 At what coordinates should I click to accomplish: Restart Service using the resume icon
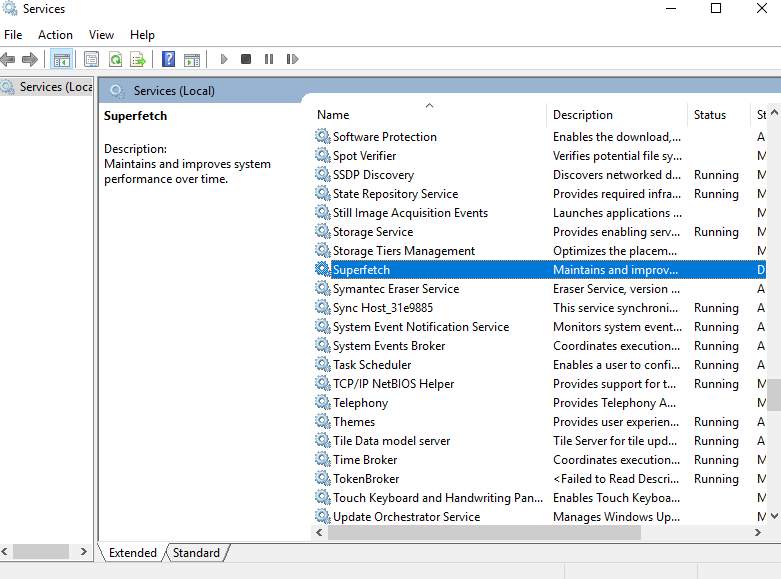click(x=292, y=59)
